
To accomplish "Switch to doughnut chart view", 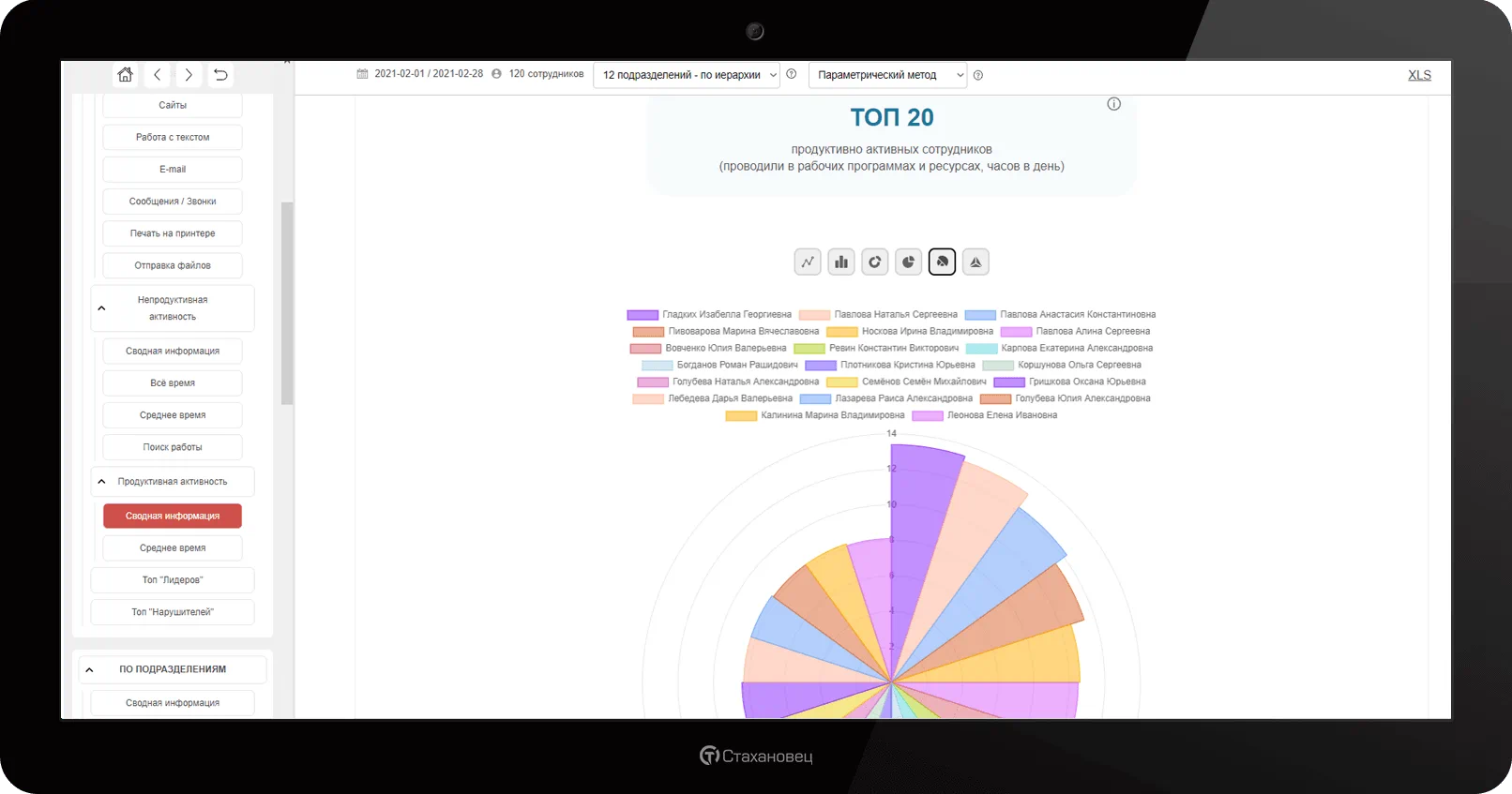I will coord(875,262).
